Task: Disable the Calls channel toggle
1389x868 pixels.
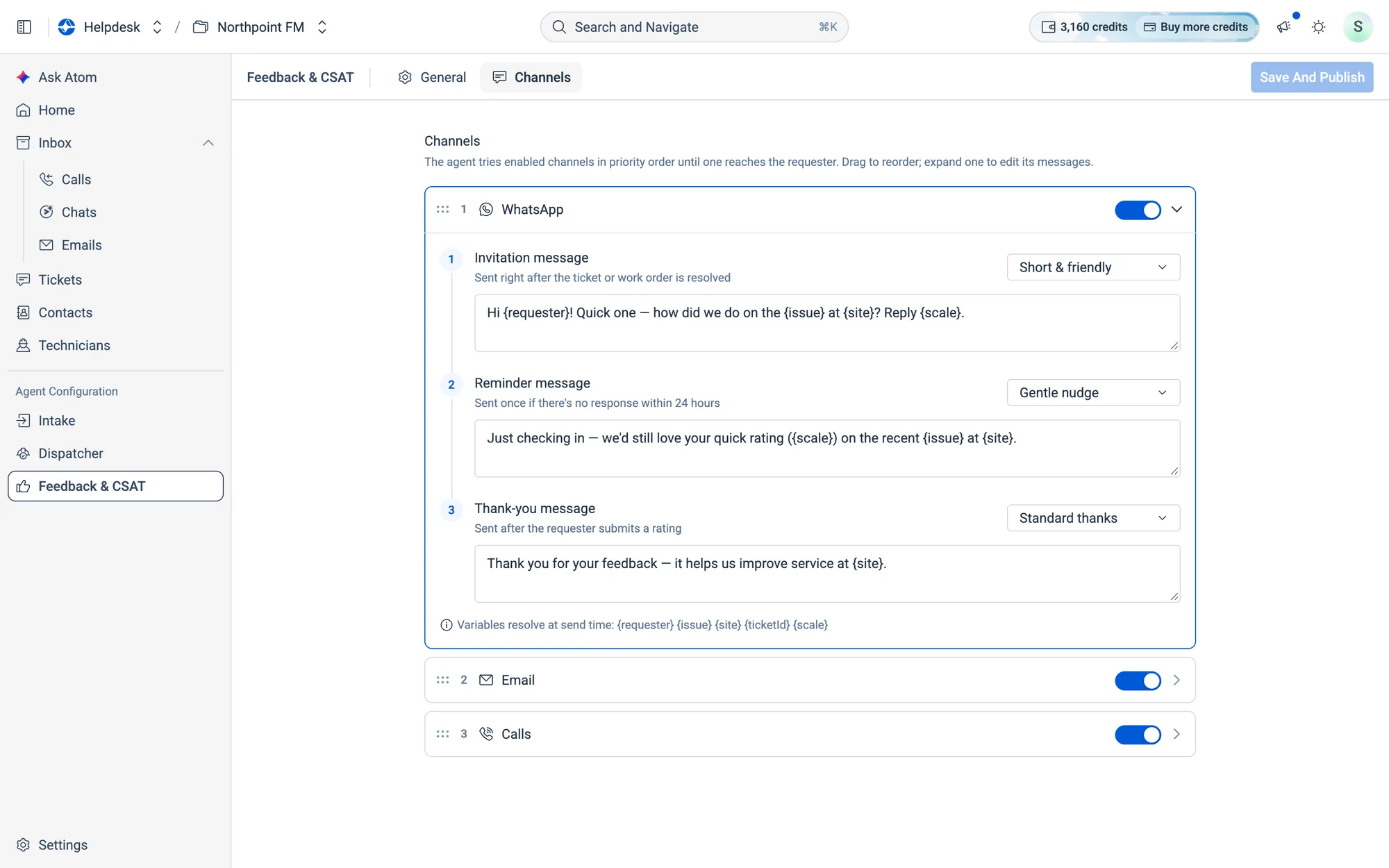Action: pos(1138,735)
